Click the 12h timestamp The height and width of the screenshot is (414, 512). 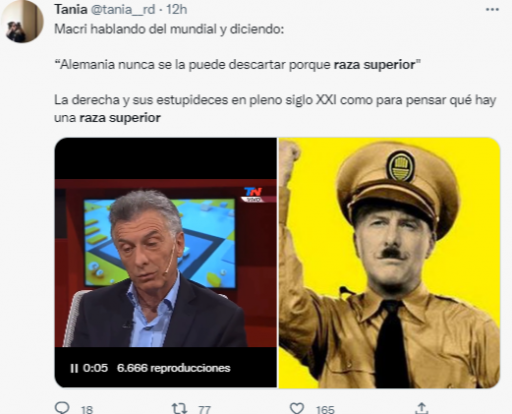(x=176, y=9)
